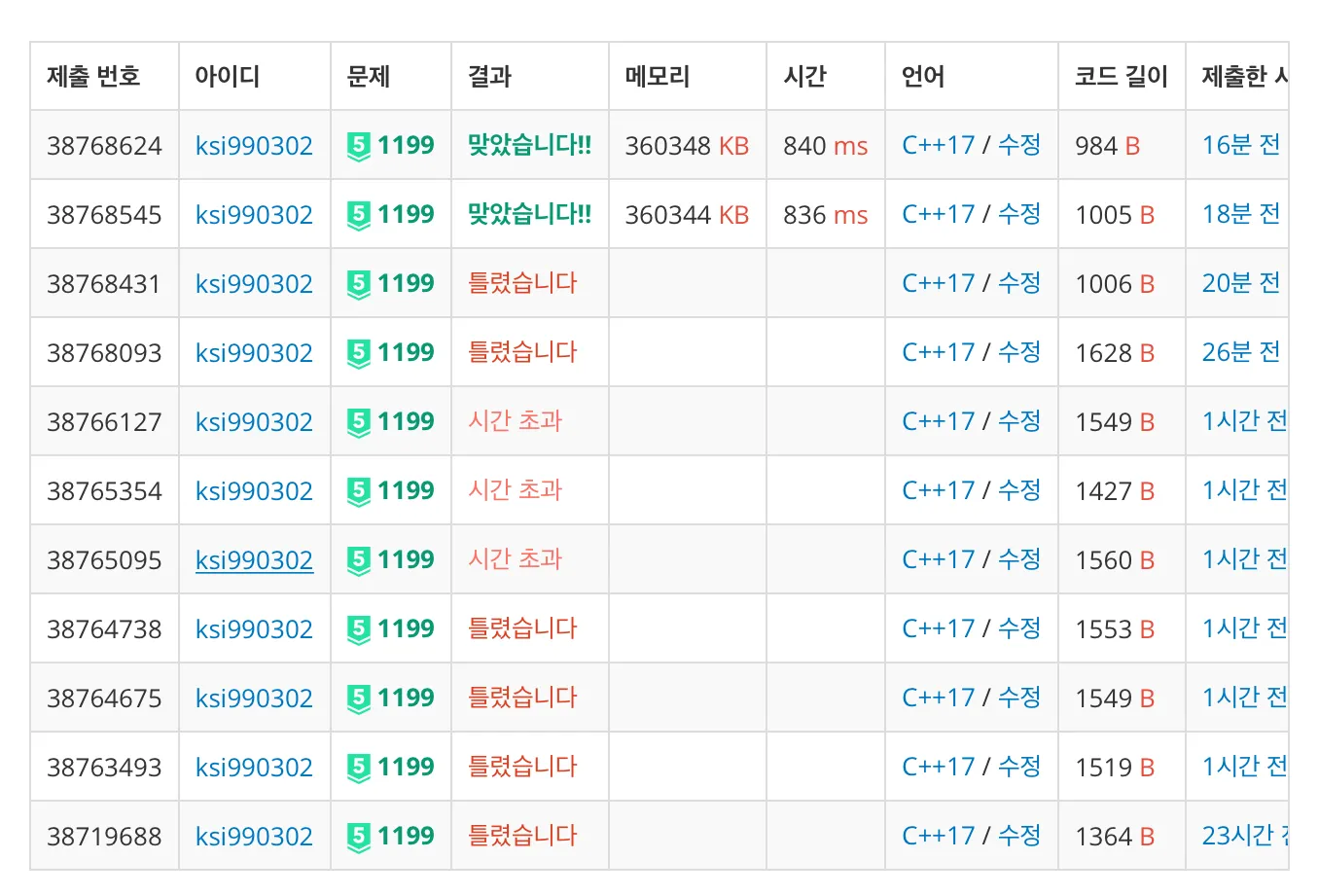Click 수정 link for submission 38768093
Screen dimensions: 1319x896
point(1019,353)
